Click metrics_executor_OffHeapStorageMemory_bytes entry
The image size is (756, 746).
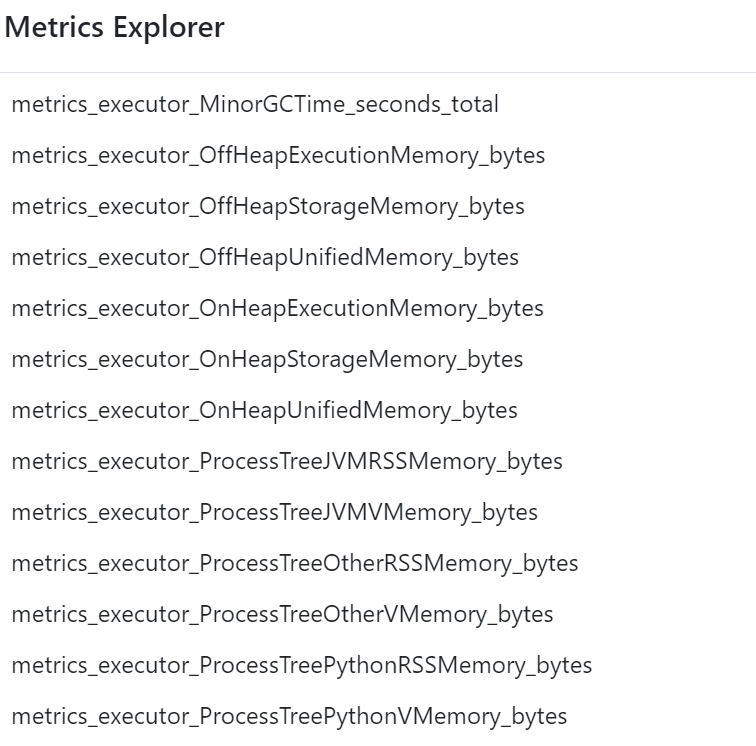(x=267, y=206)
